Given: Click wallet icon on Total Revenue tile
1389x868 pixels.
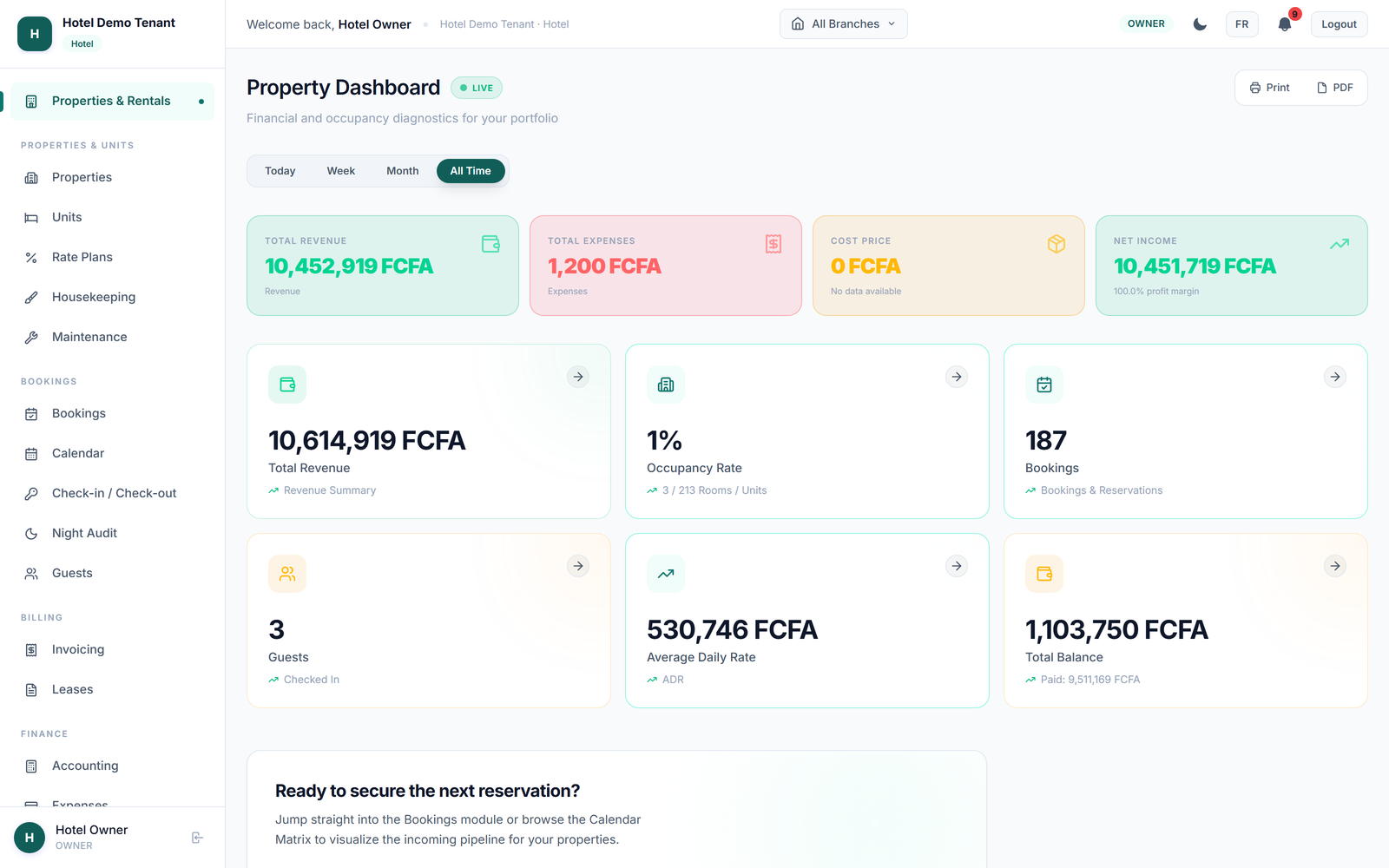Looking at the screenshot, I should tap(490, 244).
